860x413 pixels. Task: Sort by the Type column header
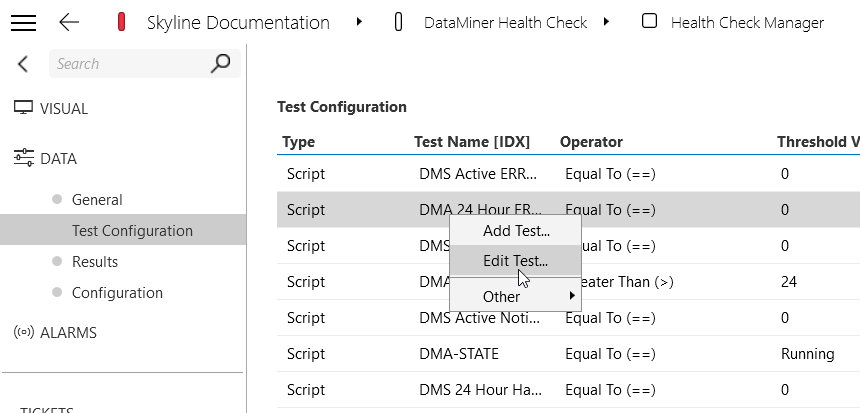(298, 142)
